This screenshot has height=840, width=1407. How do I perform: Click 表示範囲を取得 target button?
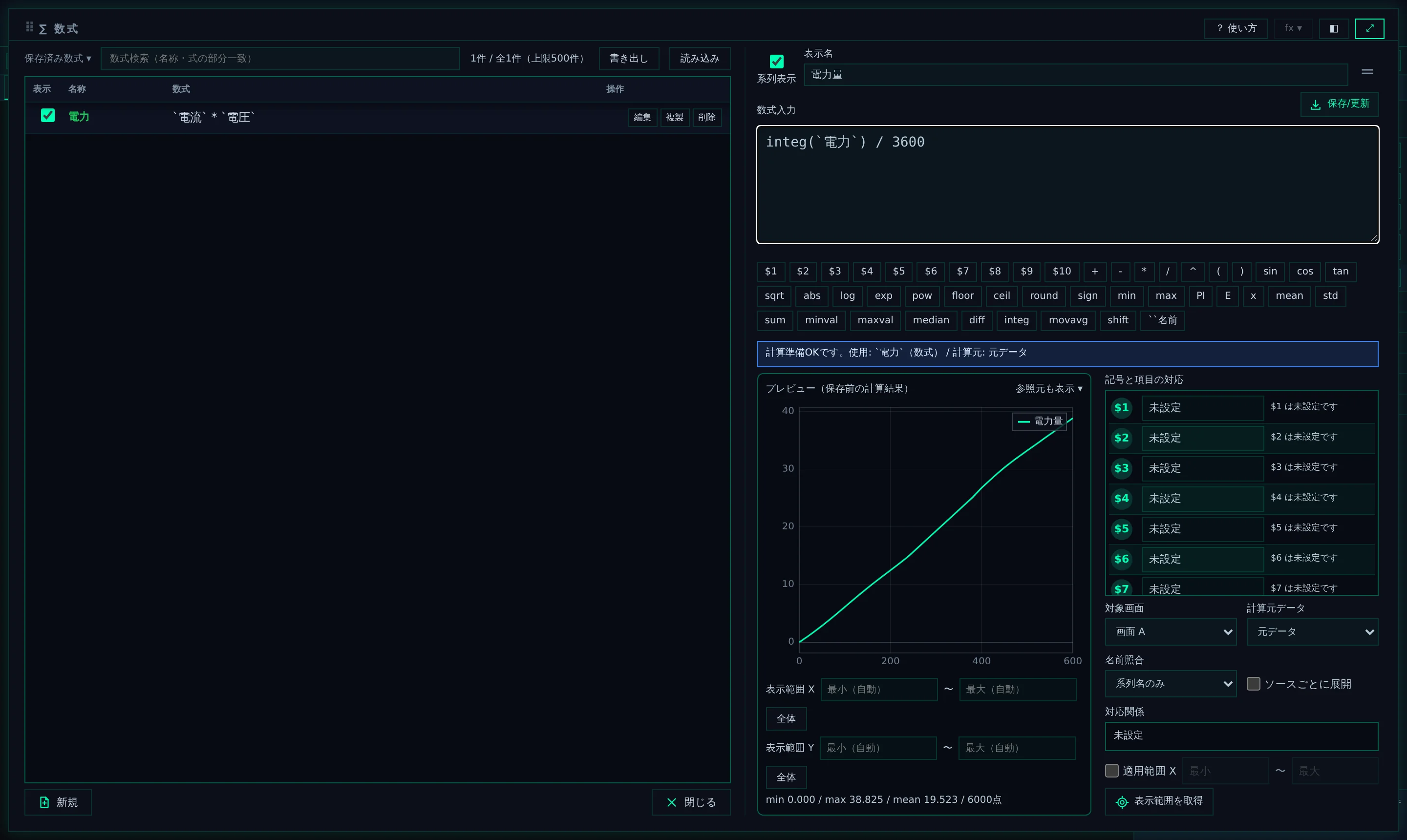[x=1158, y=801]
